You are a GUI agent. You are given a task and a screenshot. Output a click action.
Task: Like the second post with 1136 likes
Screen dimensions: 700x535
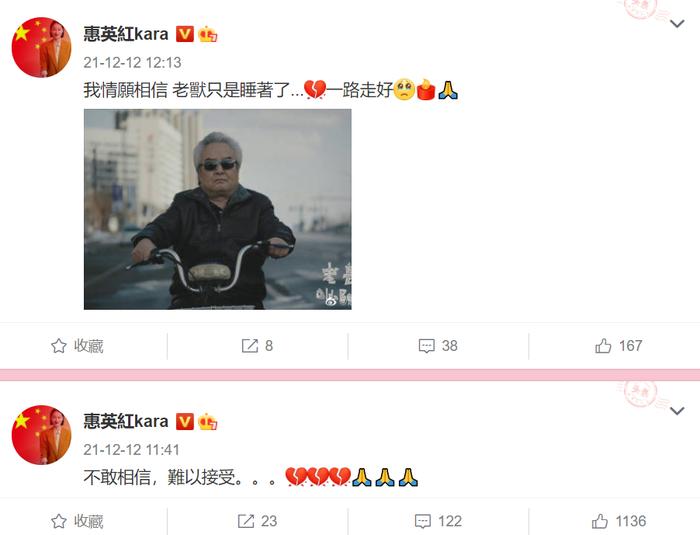click(600, 521)
